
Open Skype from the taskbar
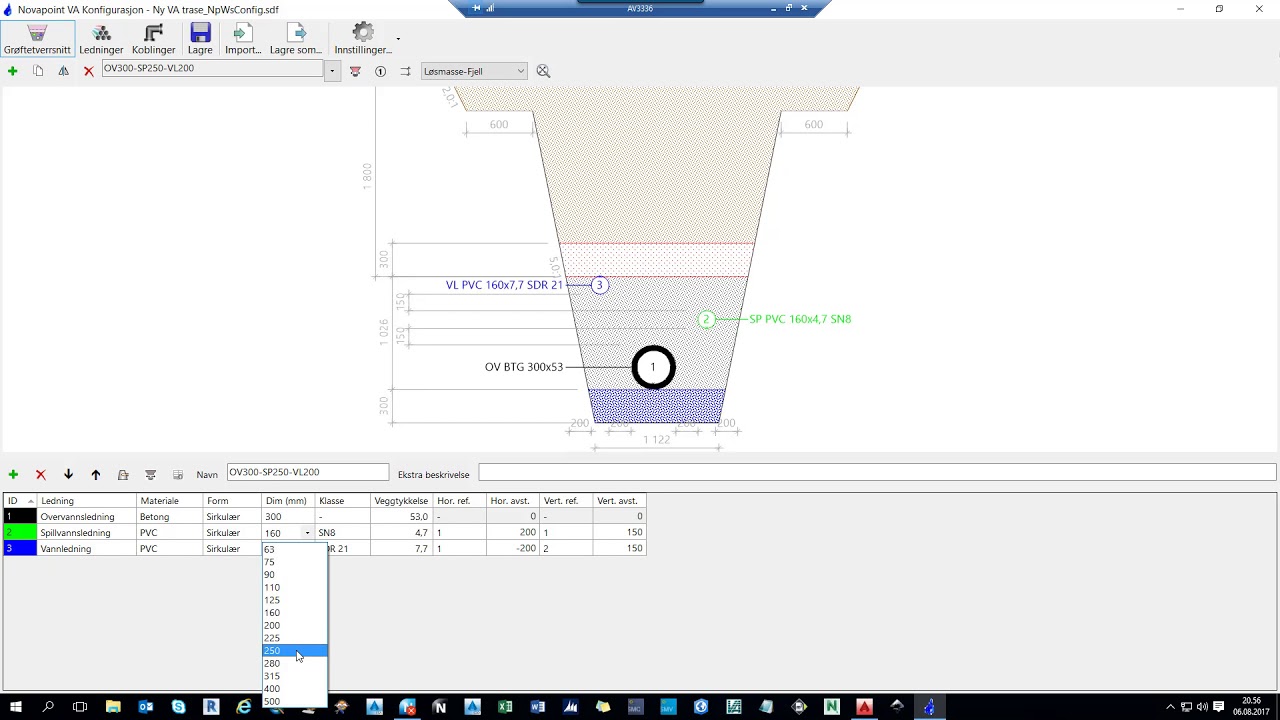pyautogui.click(x=178, y=707)
